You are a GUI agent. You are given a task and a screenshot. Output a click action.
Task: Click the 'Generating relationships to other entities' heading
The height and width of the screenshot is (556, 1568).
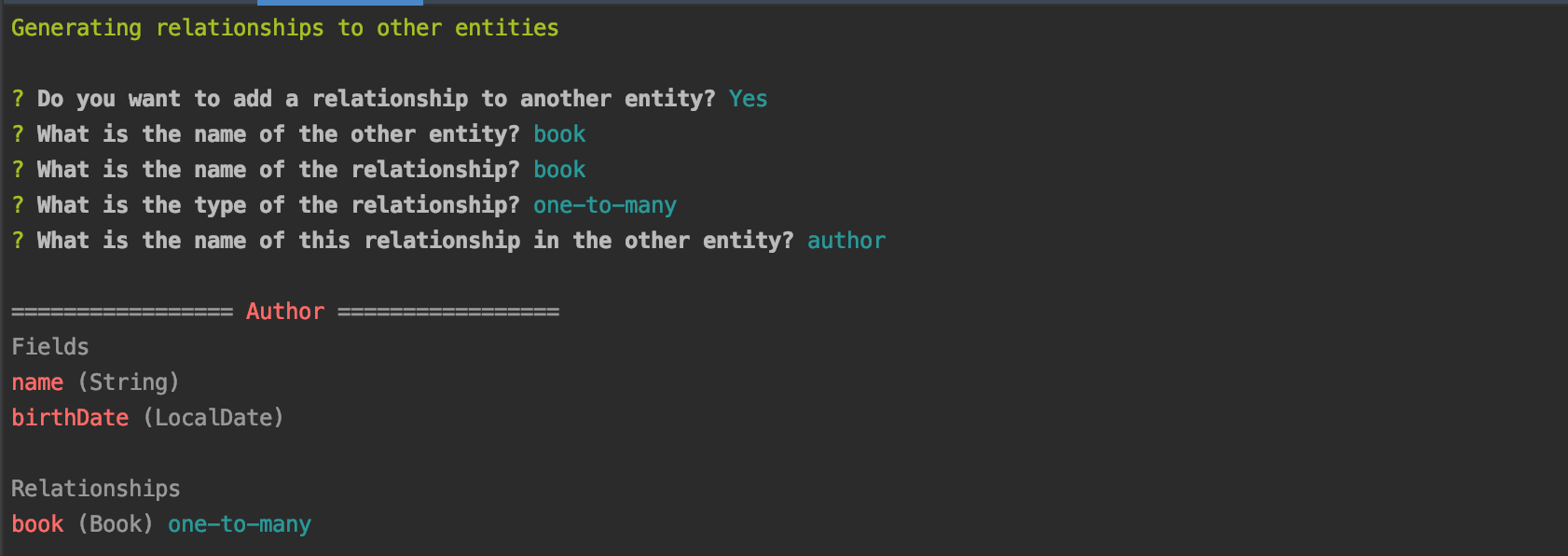[x=285, y=28]
